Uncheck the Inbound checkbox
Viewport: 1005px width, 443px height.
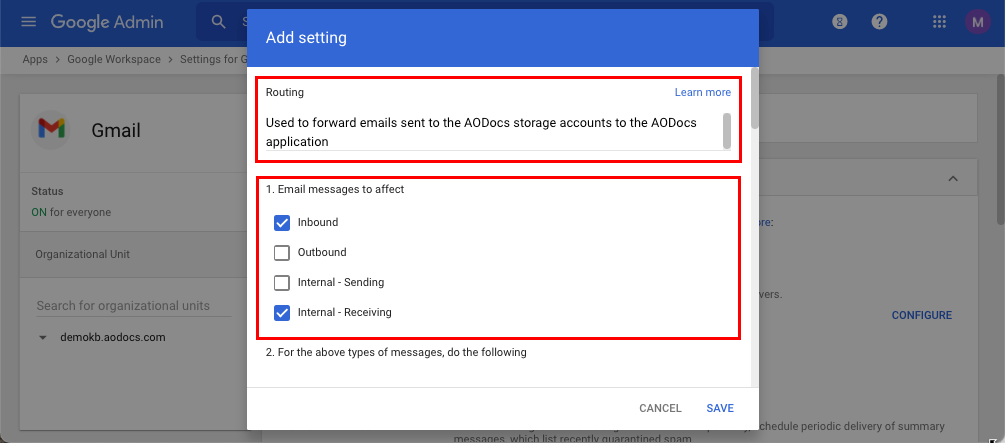282,223
